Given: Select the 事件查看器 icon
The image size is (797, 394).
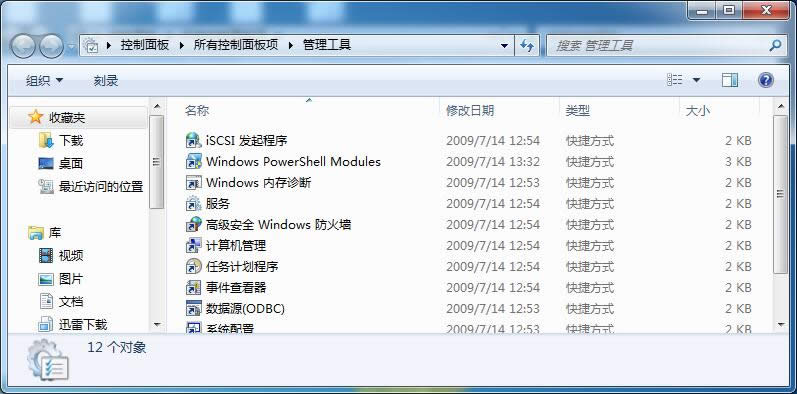Looking at the screenshot, I should tap(194, 287).
